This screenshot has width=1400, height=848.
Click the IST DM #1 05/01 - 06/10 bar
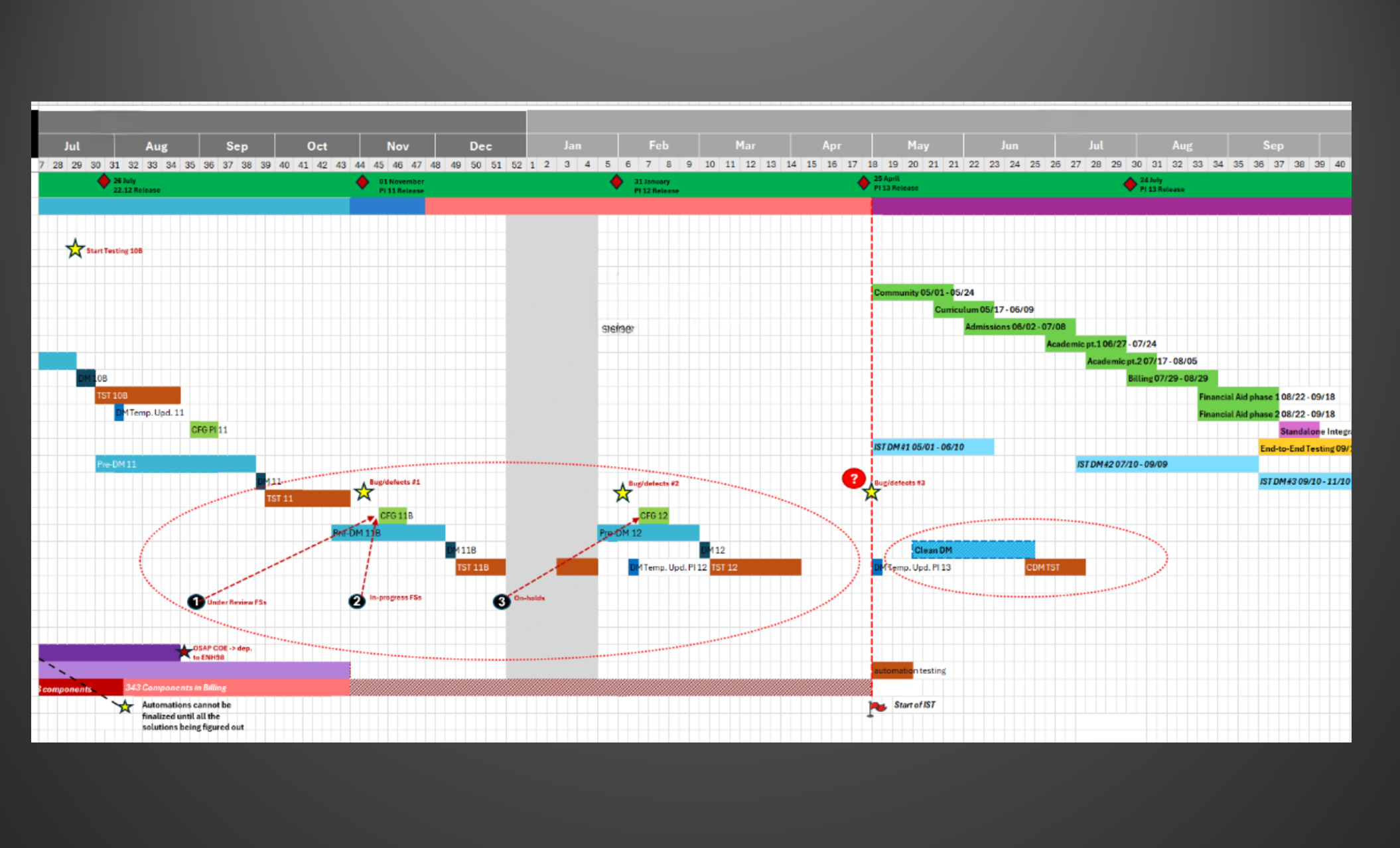coord(933,447)
